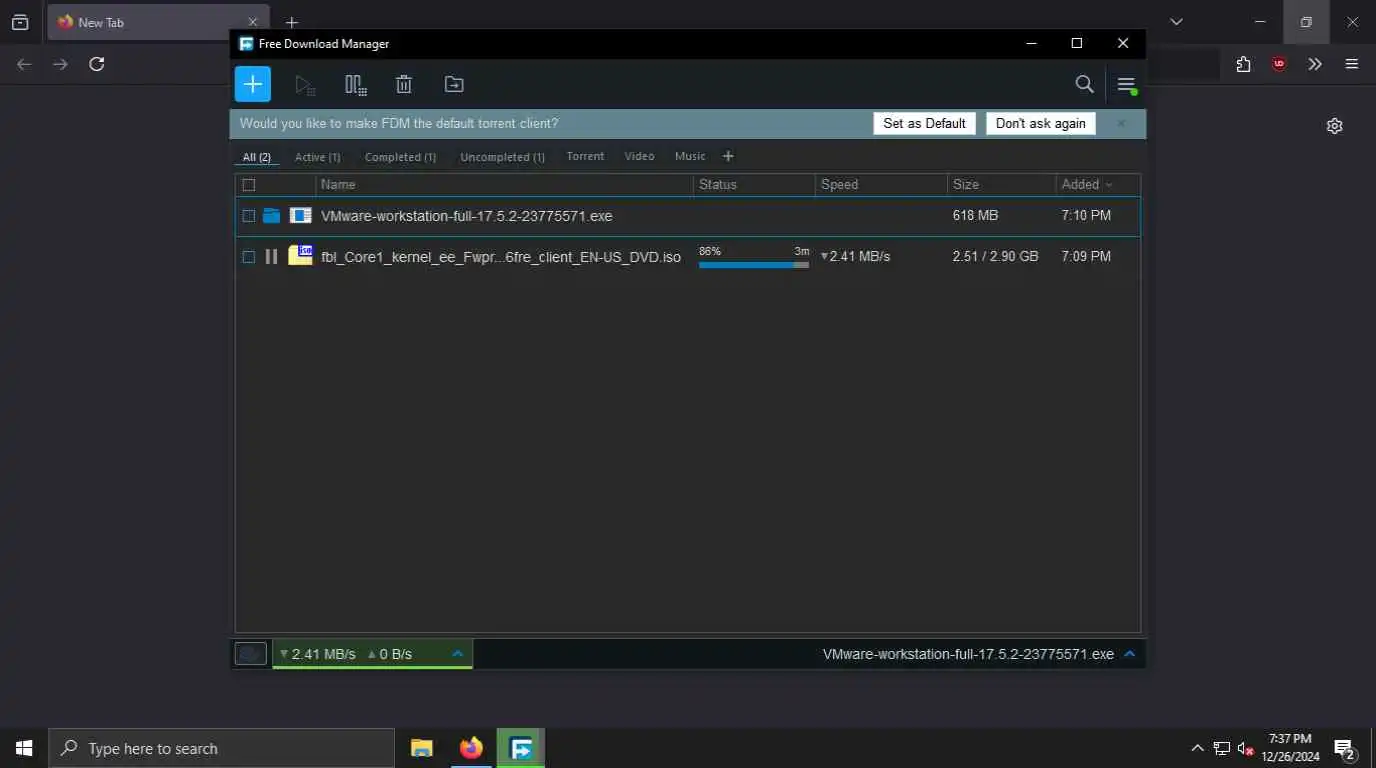
Task: Show hidden system tray icons
Action: 1197,748
